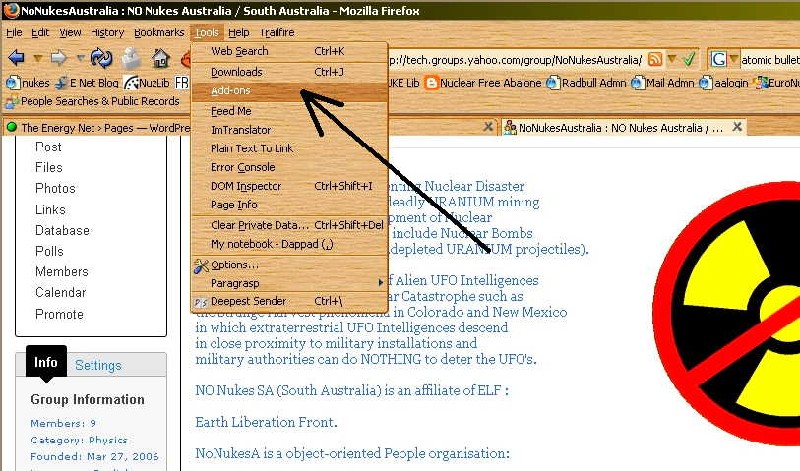Open the History menu
The width and height of the screenshot is (800, 471).
(108, 32)
